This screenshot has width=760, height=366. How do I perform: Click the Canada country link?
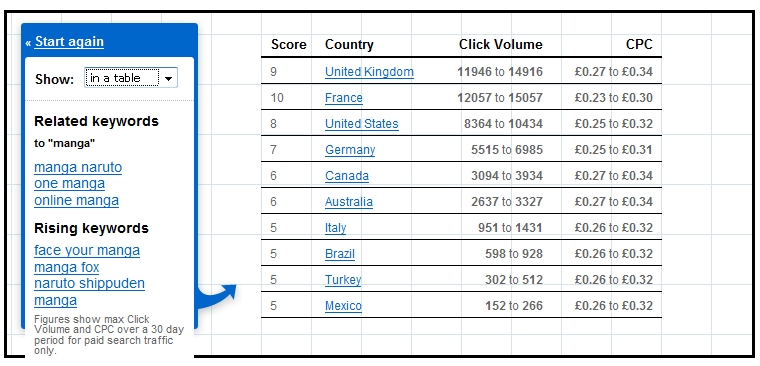point(347,175)
